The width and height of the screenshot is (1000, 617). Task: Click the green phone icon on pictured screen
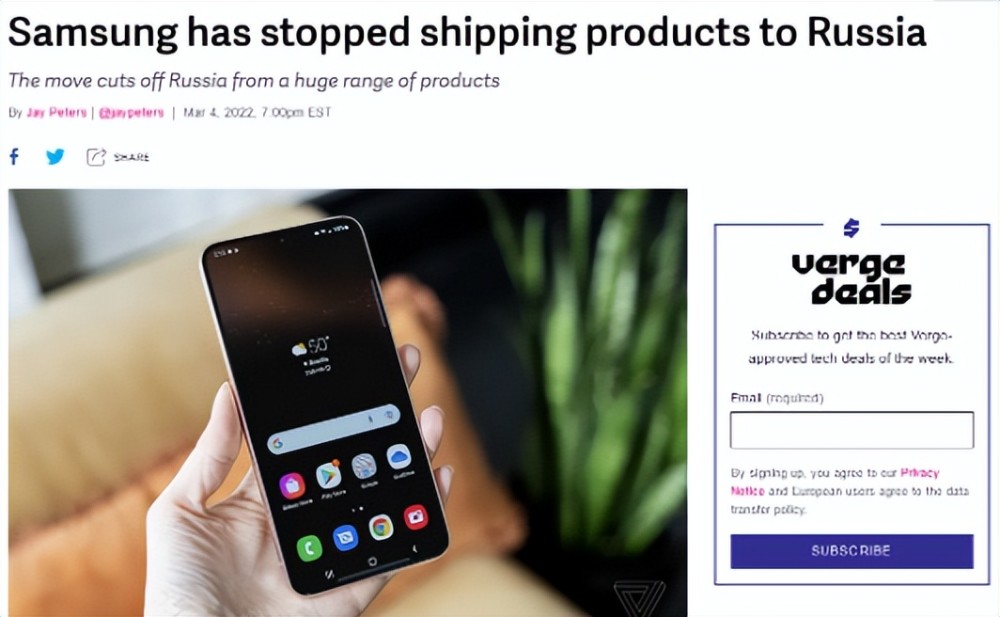[x=309, y=547]
